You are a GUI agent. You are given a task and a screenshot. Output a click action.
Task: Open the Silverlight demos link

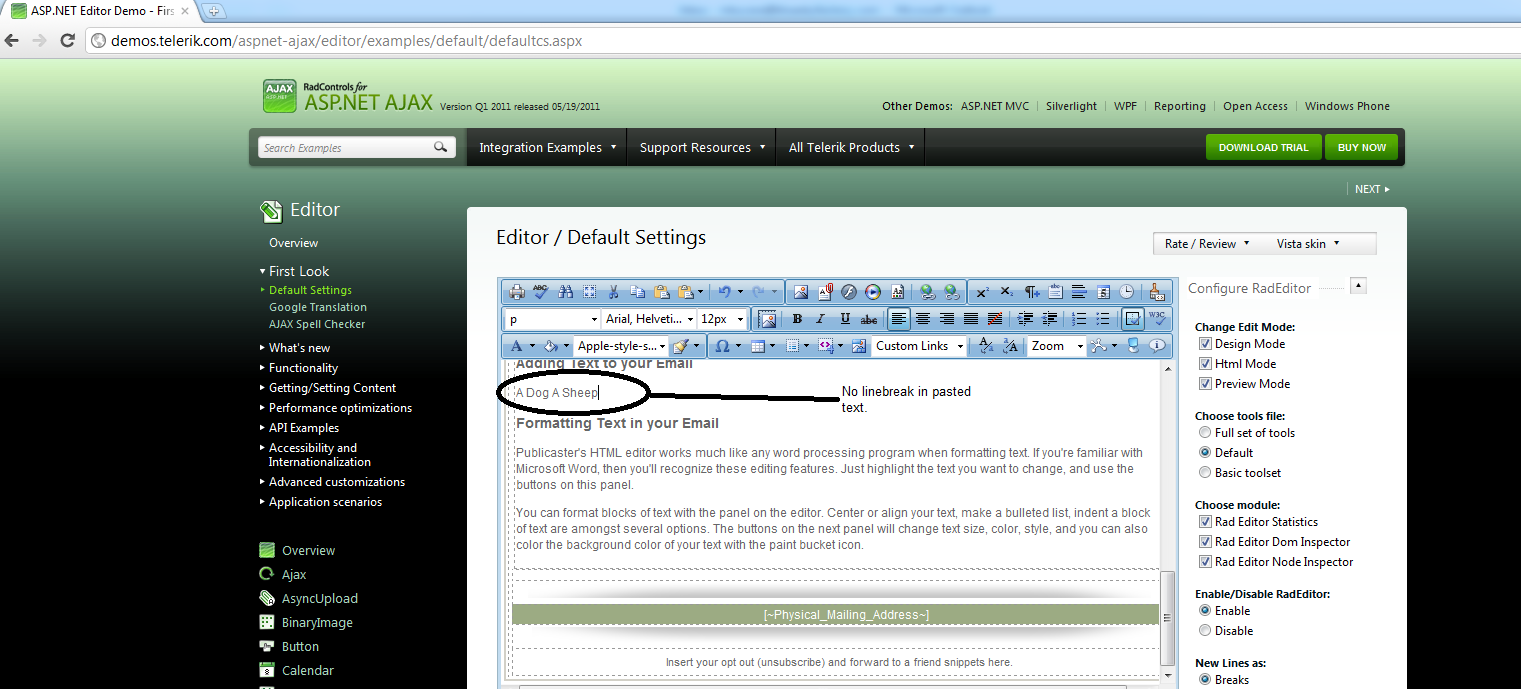tap(1071, 106)
